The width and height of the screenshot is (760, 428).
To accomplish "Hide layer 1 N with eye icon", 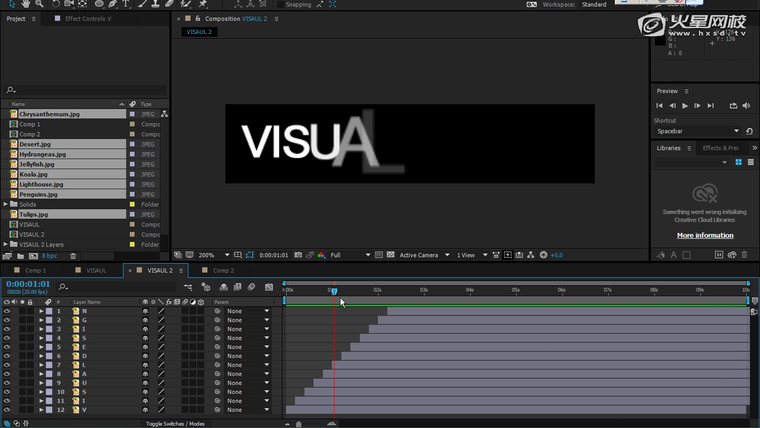I will 7,311.
